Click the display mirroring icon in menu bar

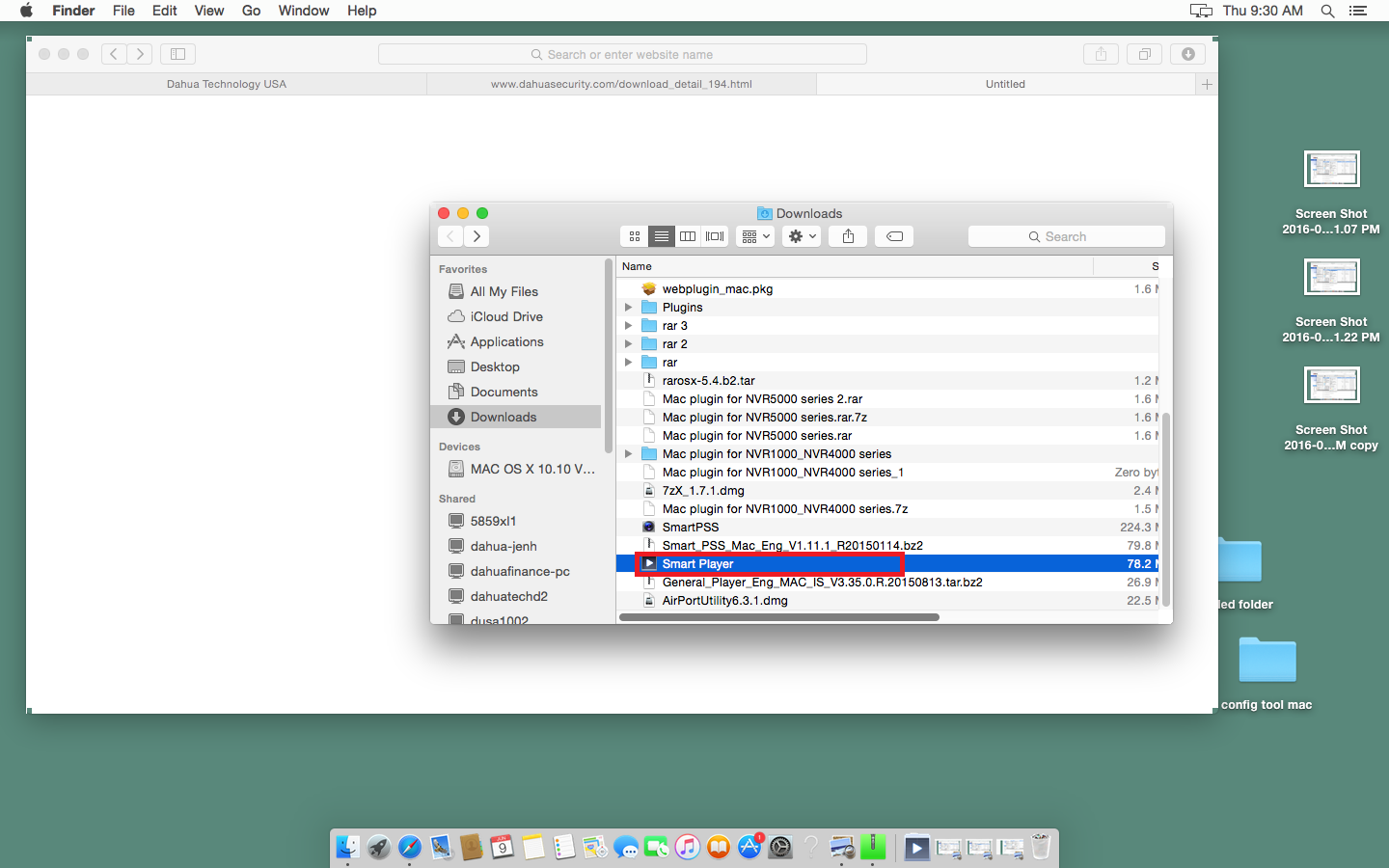point(1201,11)
